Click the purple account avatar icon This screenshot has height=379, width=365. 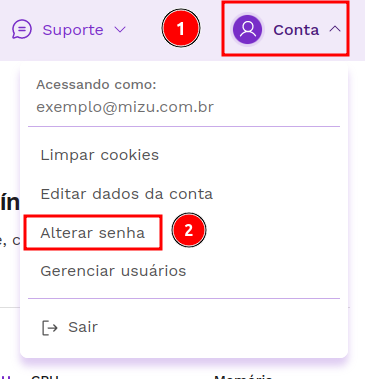click(x=247, y=30)
